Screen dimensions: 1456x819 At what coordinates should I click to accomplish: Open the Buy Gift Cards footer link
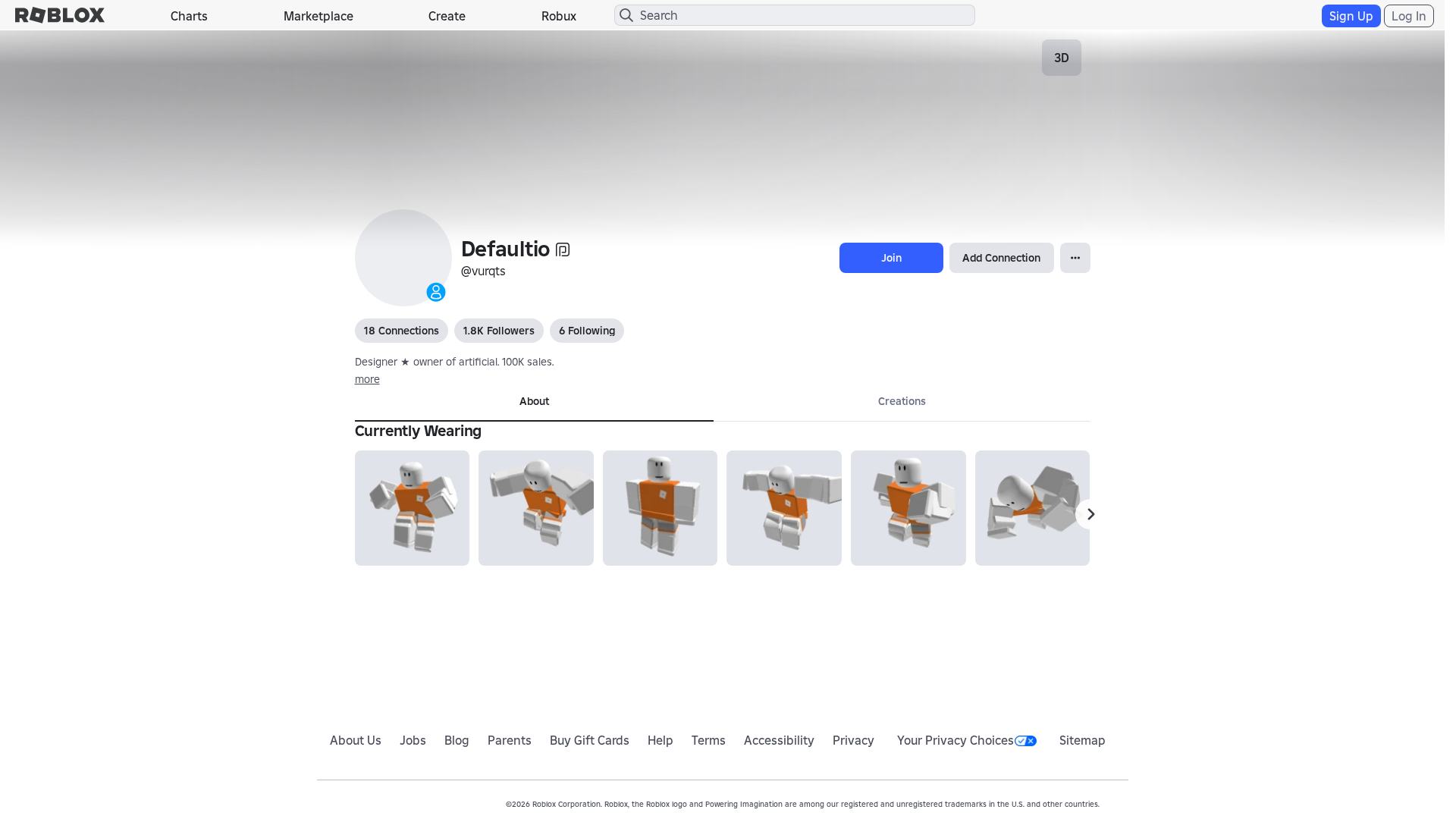(589, 740)
